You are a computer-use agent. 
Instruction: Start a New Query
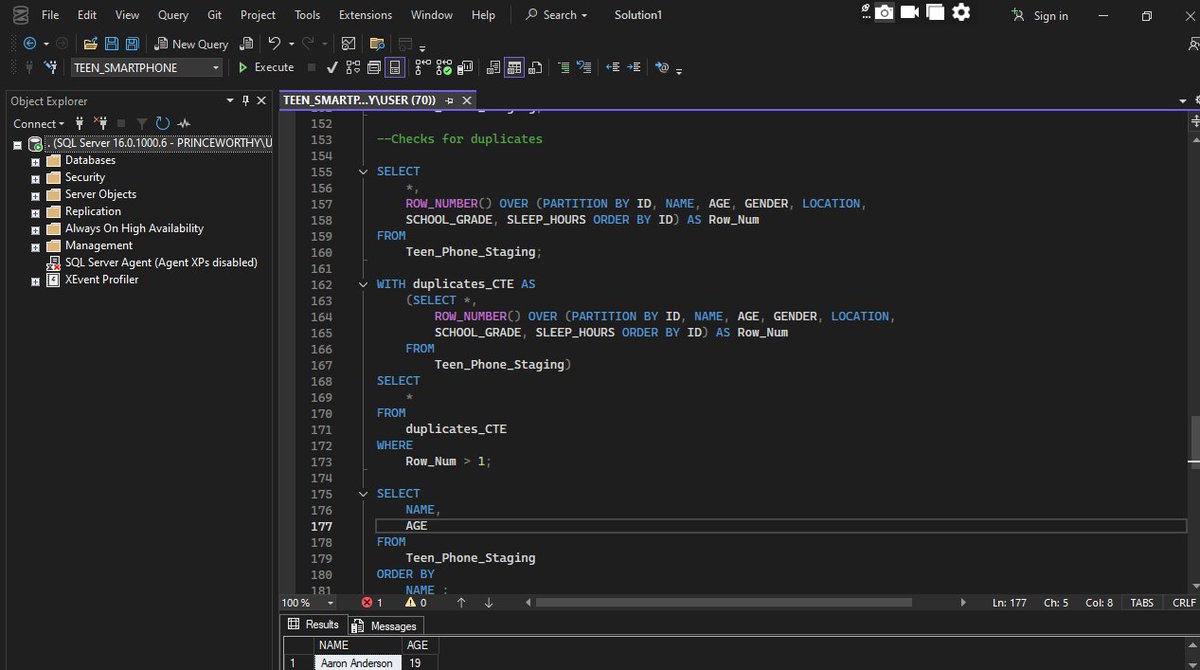click(192, 44)
